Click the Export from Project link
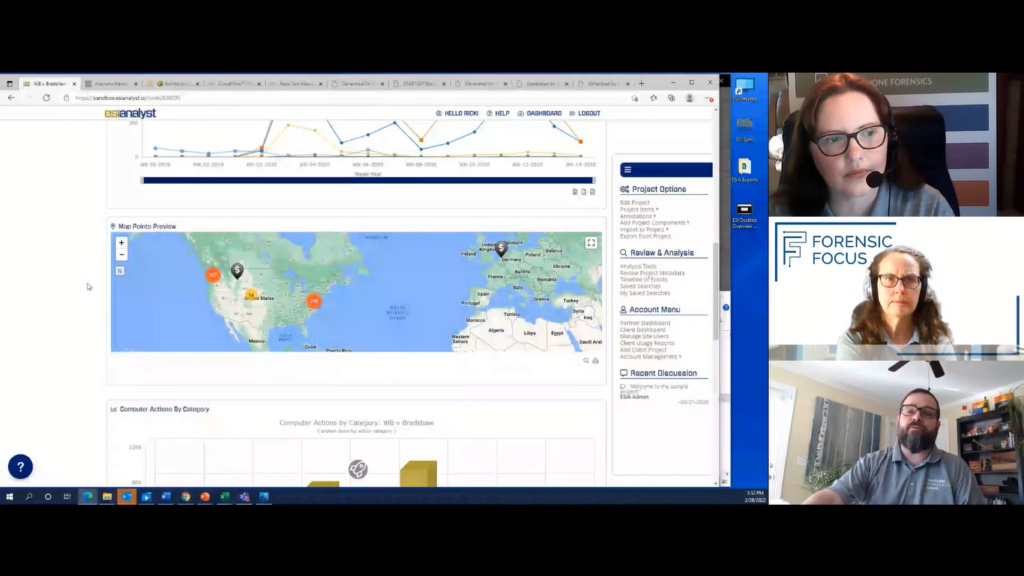 pyautogui.click(x=645, y=236)
